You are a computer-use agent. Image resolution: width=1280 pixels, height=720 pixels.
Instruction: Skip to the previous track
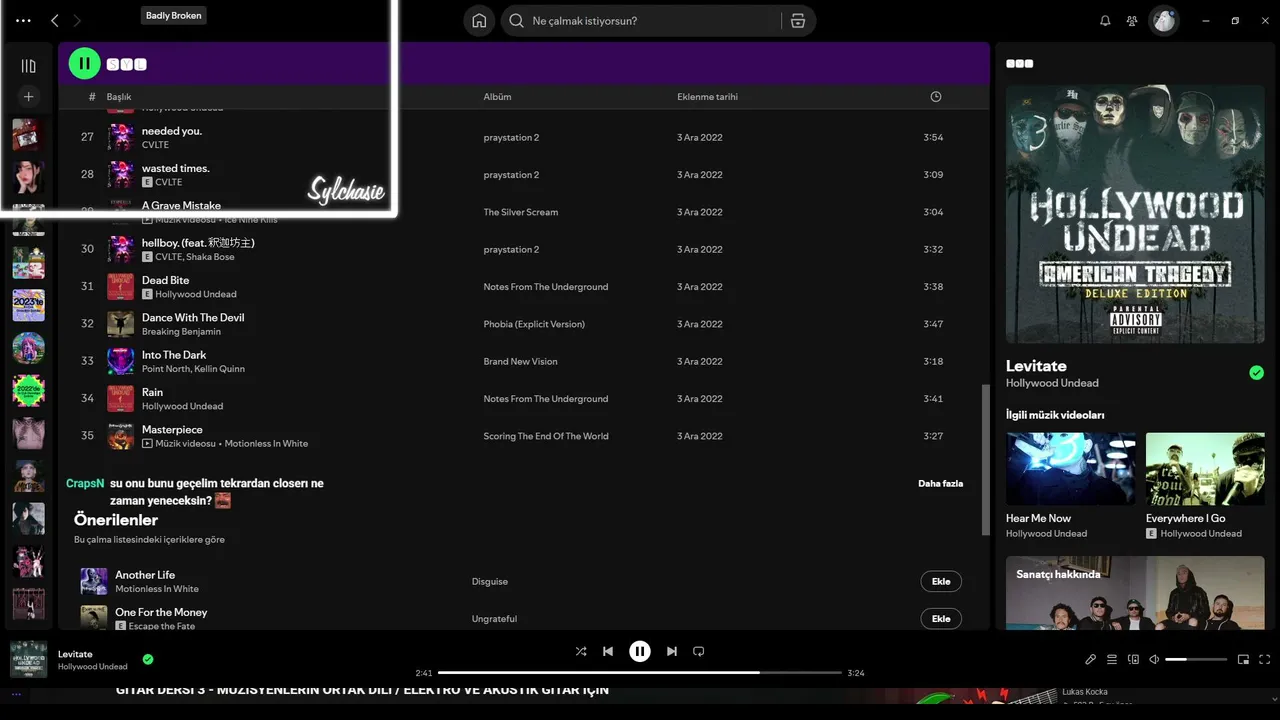point(608,651)
